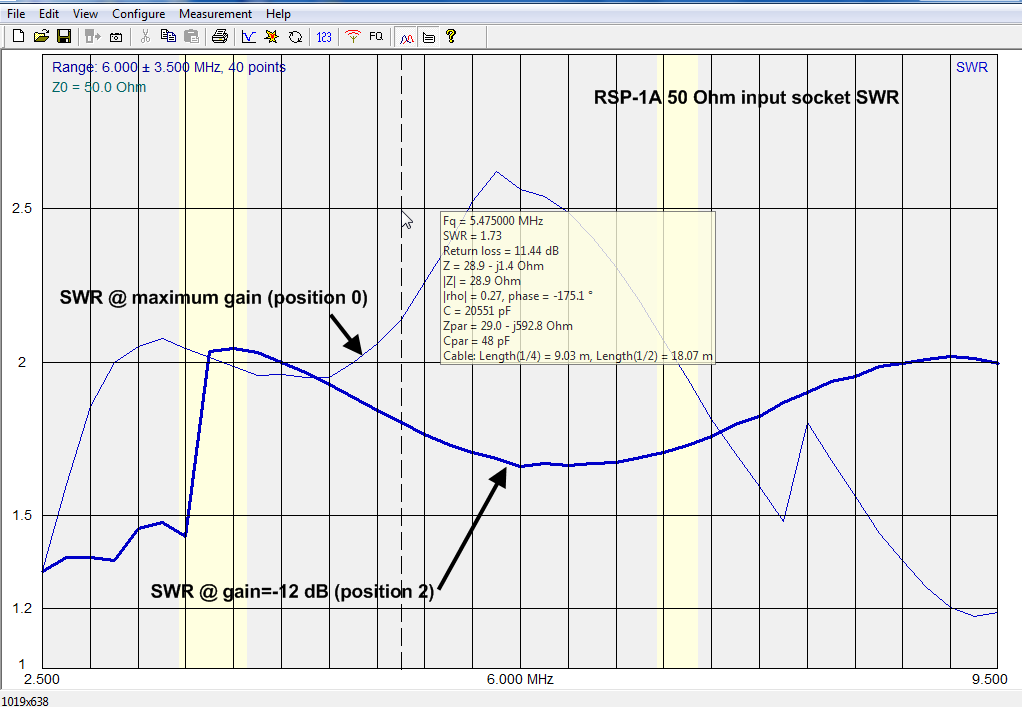Click the continuous sweep circular arrows icon
The height and width of the screenshot is (707, 1022).
pyautogui.click(x=295, y=36)
